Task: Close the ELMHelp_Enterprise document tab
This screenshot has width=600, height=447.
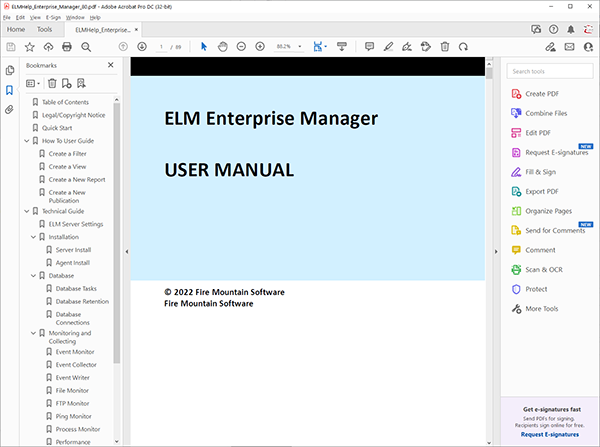Action: click(x=136, y=29)
